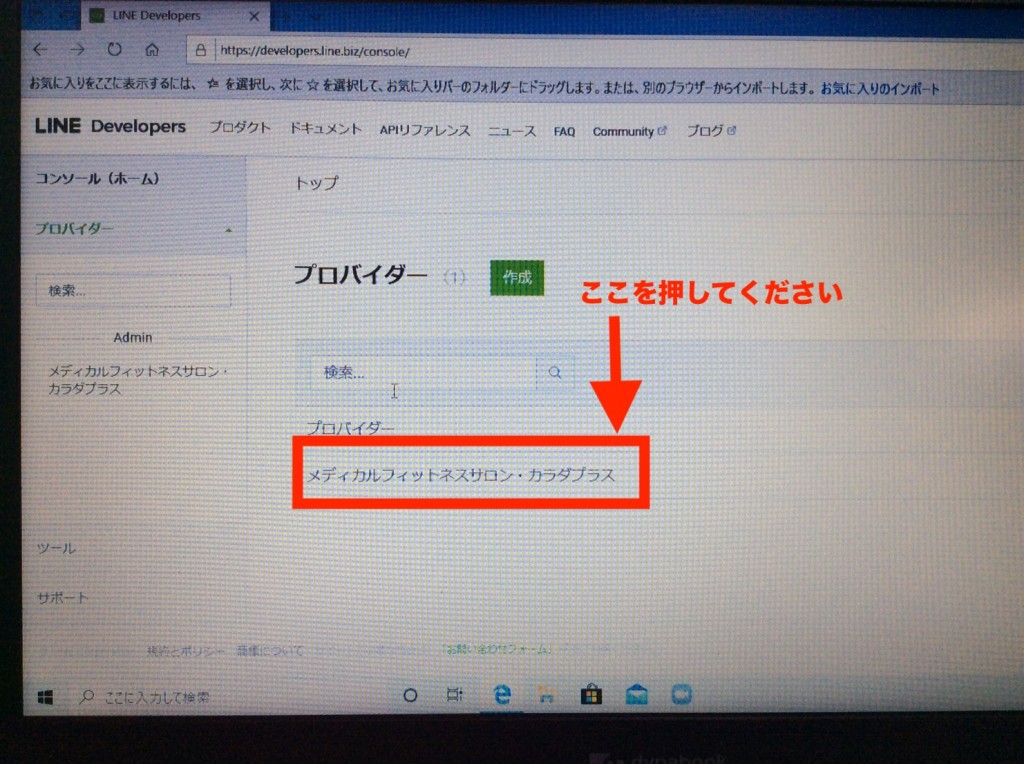Image resolution: width=1024 pixels, height=764 pixels.
Task: Open ツール in the sidebar
Action: 56,549
